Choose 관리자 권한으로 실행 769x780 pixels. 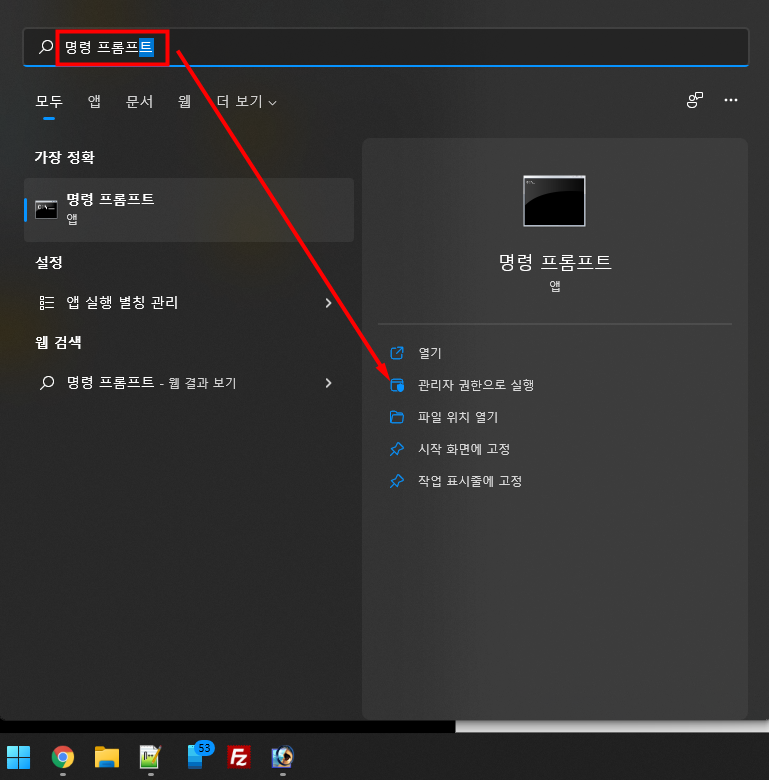pyautogui.click(x=476, y=385)
